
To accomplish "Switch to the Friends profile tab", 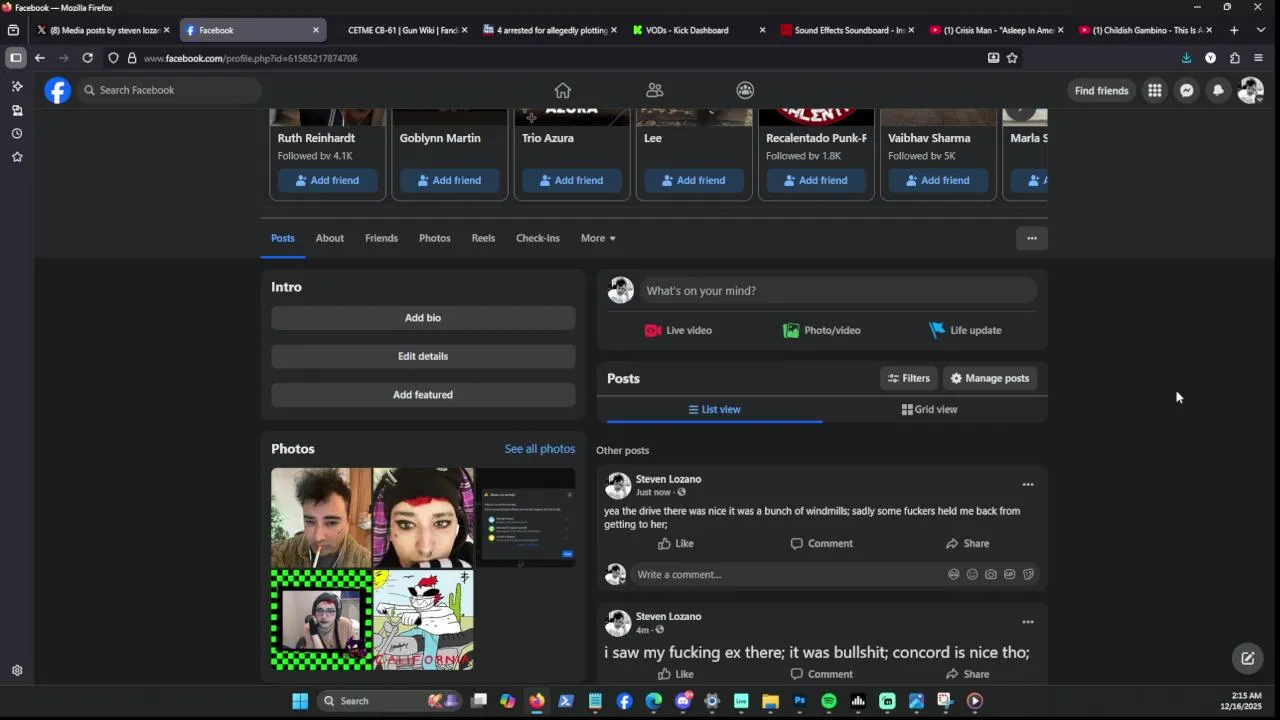I will click(x=381, y=238).
